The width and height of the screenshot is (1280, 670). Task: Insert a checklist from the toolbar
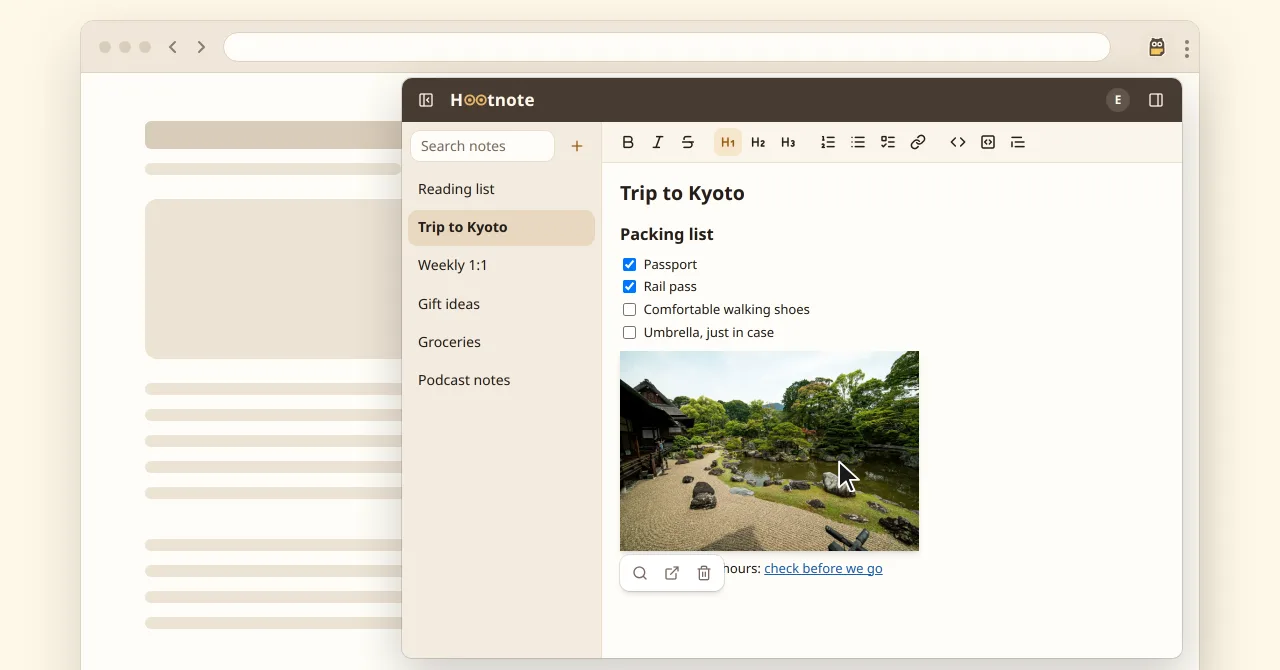pyautogui.click(x=888, y=143)
